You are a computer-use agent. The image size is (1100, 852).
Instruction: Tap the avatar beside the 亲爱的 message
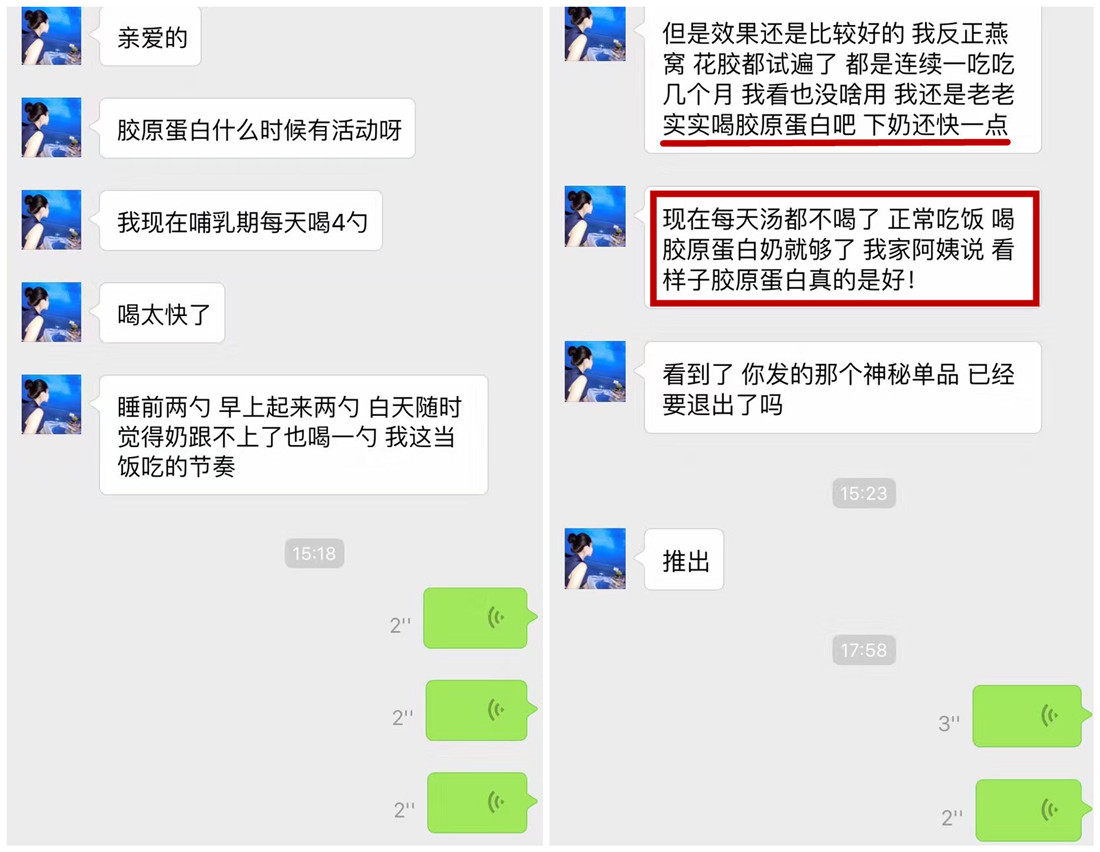click(x=51, y=36)
